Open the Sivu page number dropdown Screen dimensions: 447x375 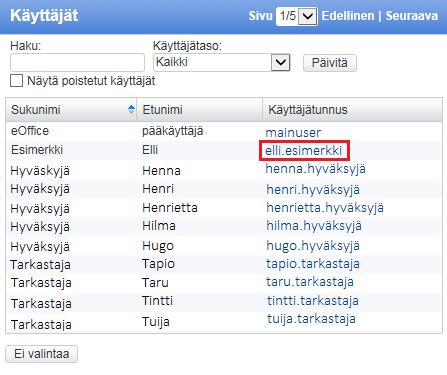[296, 16]
